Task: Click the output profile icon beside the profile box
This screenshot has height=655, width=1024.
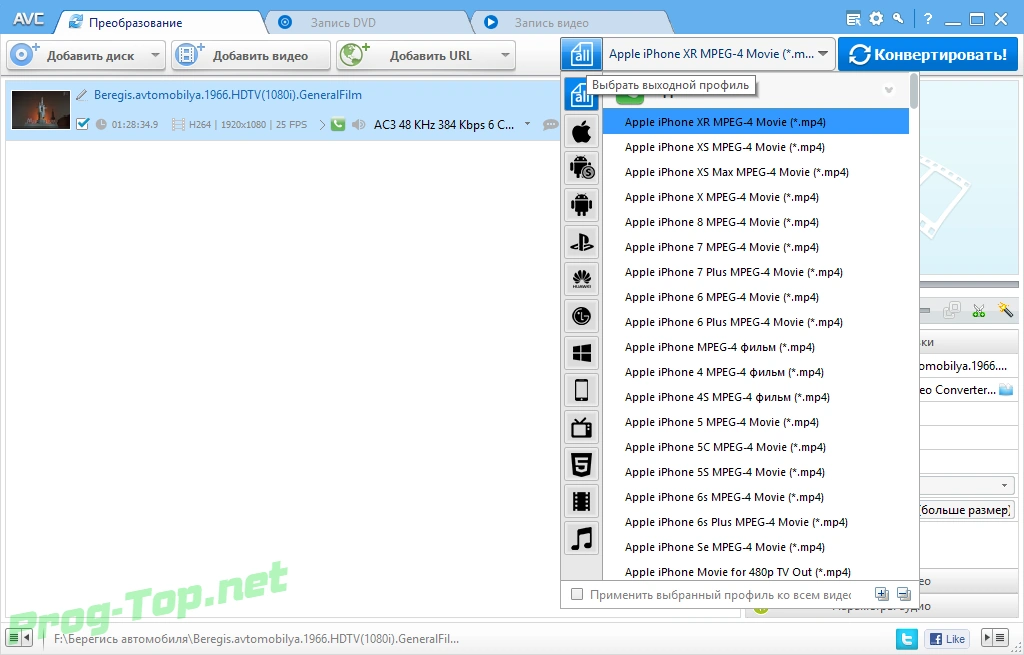Action: click(x=581, y=54)
